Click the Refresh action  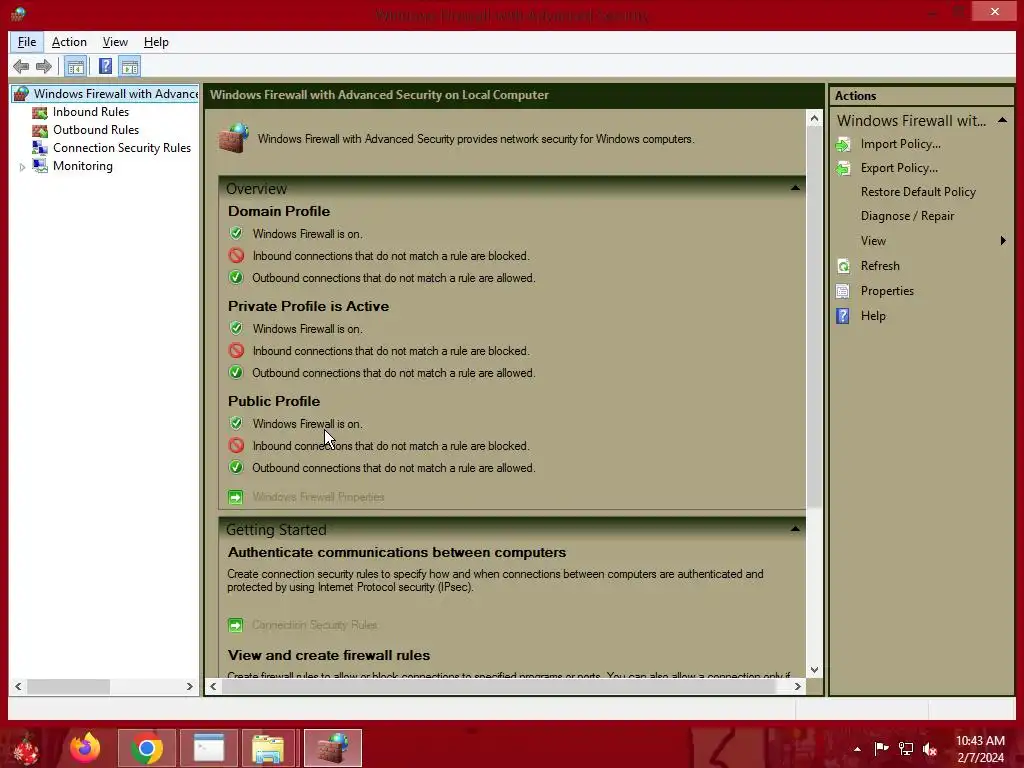click(x=880, y=266)
